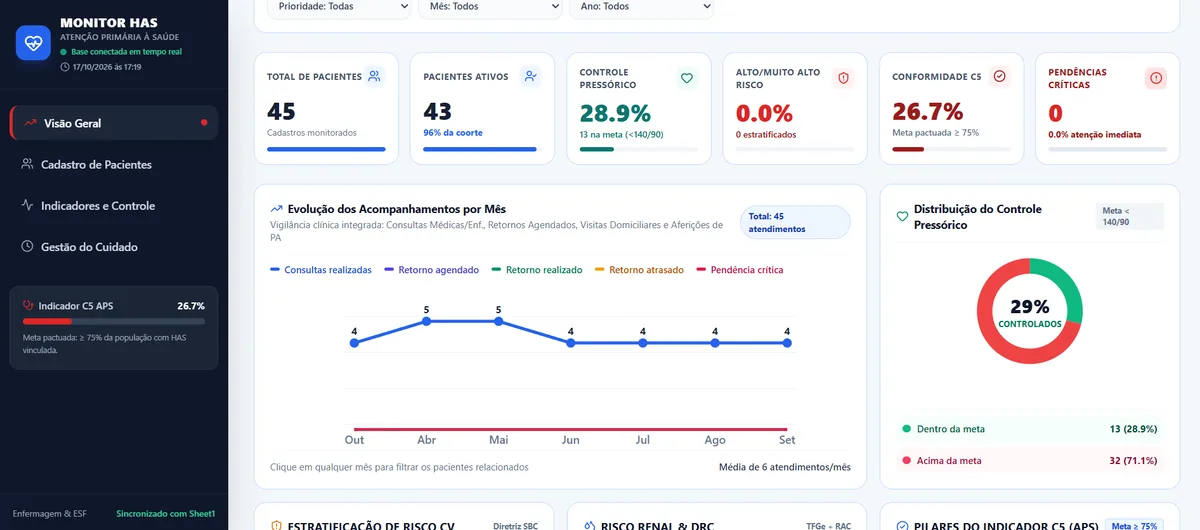The height and width of the screenshot is (530, 1200).
Task: Click the 0.0% atenção imediata text
Action: coord(1094,134)
